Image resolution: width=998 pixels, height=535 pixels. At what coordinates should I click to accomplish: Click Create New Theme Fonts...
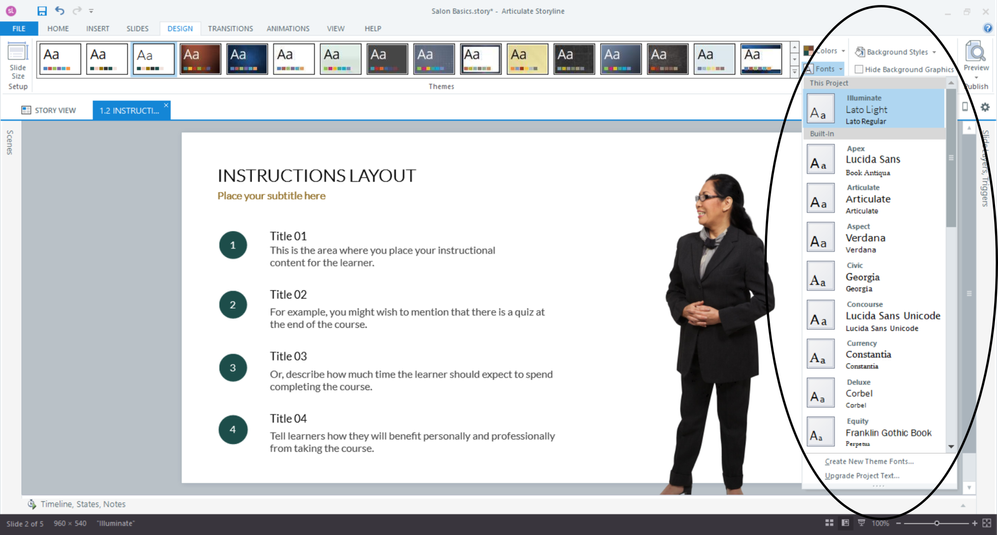(869, 462)
